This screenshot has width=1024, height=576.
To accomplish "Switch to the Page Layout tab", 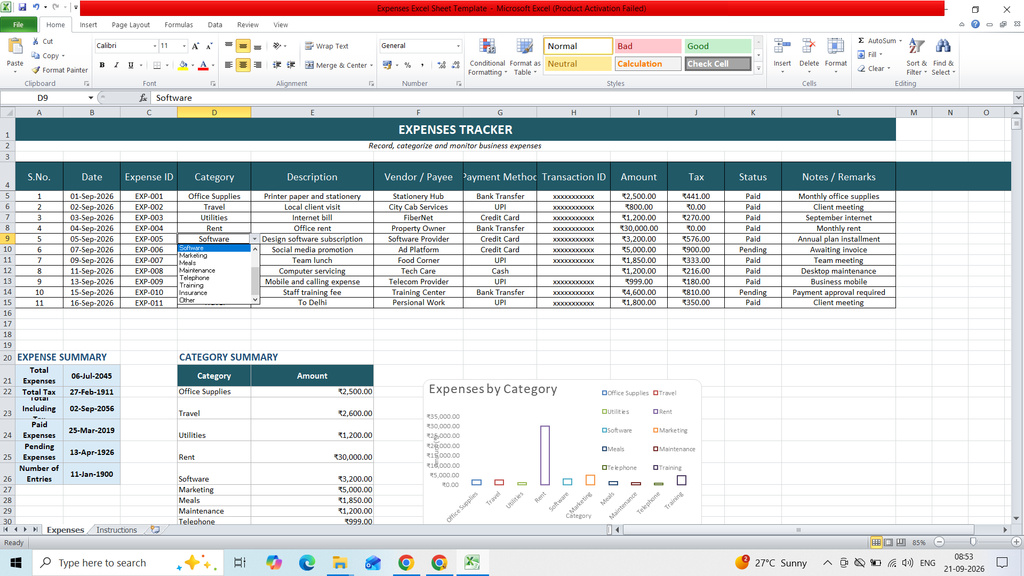I will pyautogui.click(x=131, y=25).
